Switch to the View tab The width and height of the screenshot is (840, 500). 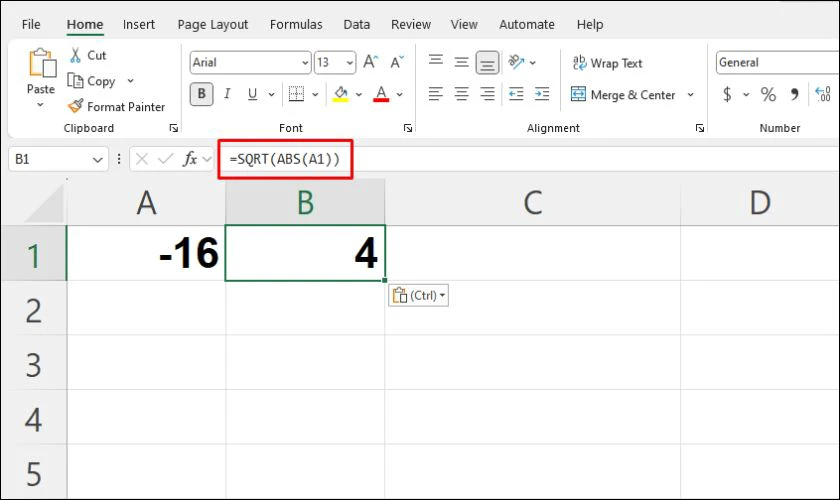coord(464,24)
